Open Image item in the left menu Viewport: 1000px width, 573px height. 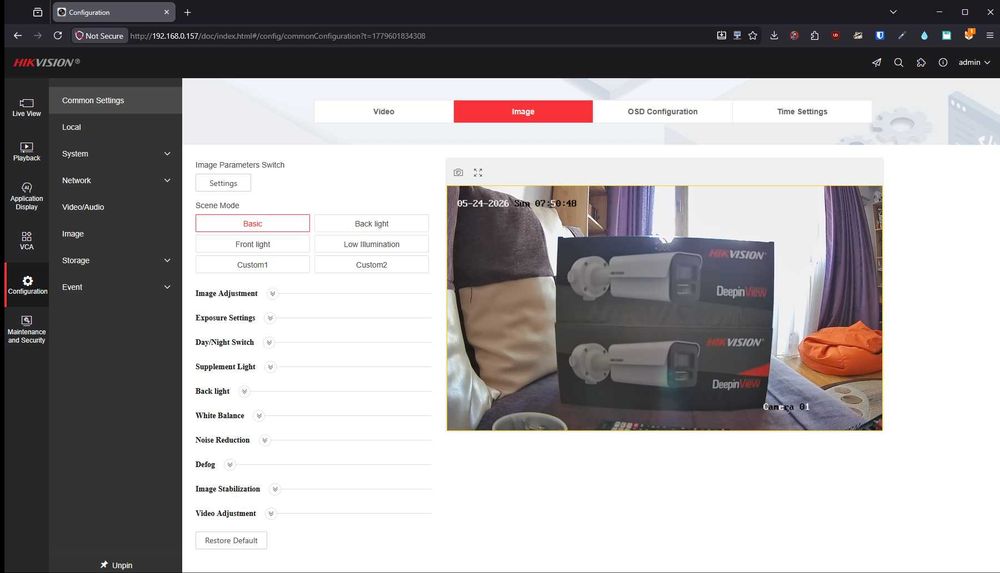coord(115,234)
